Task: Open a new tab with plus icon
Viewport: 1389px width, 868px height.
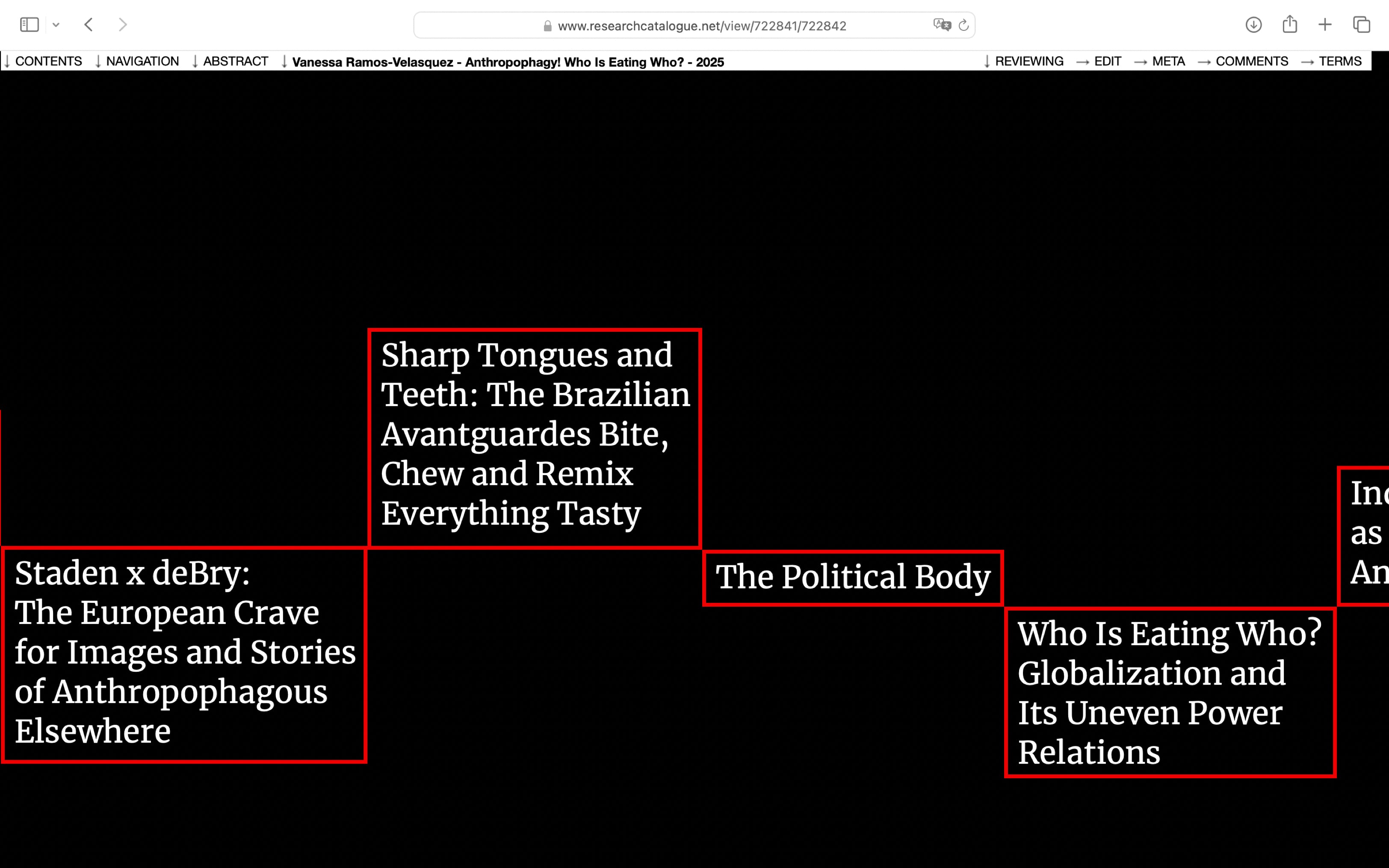Action: [1325, 25]
